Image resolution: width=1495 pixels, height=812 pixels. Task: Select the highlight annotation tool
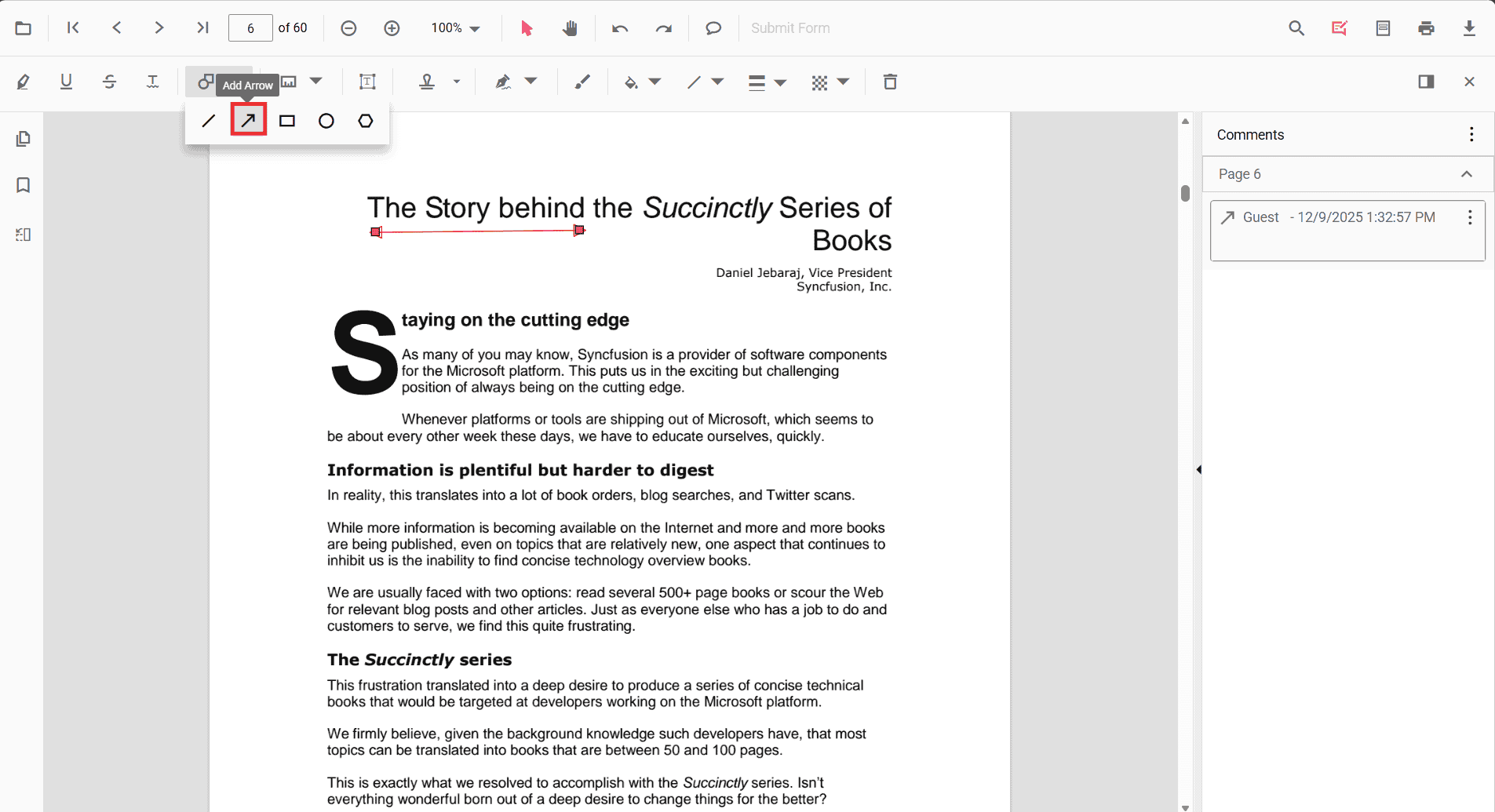24,82
